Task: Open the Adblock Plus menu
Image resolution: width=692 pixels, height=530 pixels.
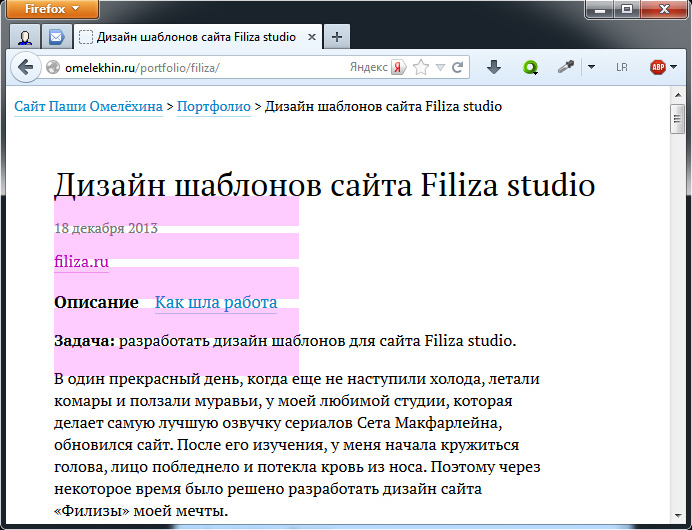Action: point(657,68)
